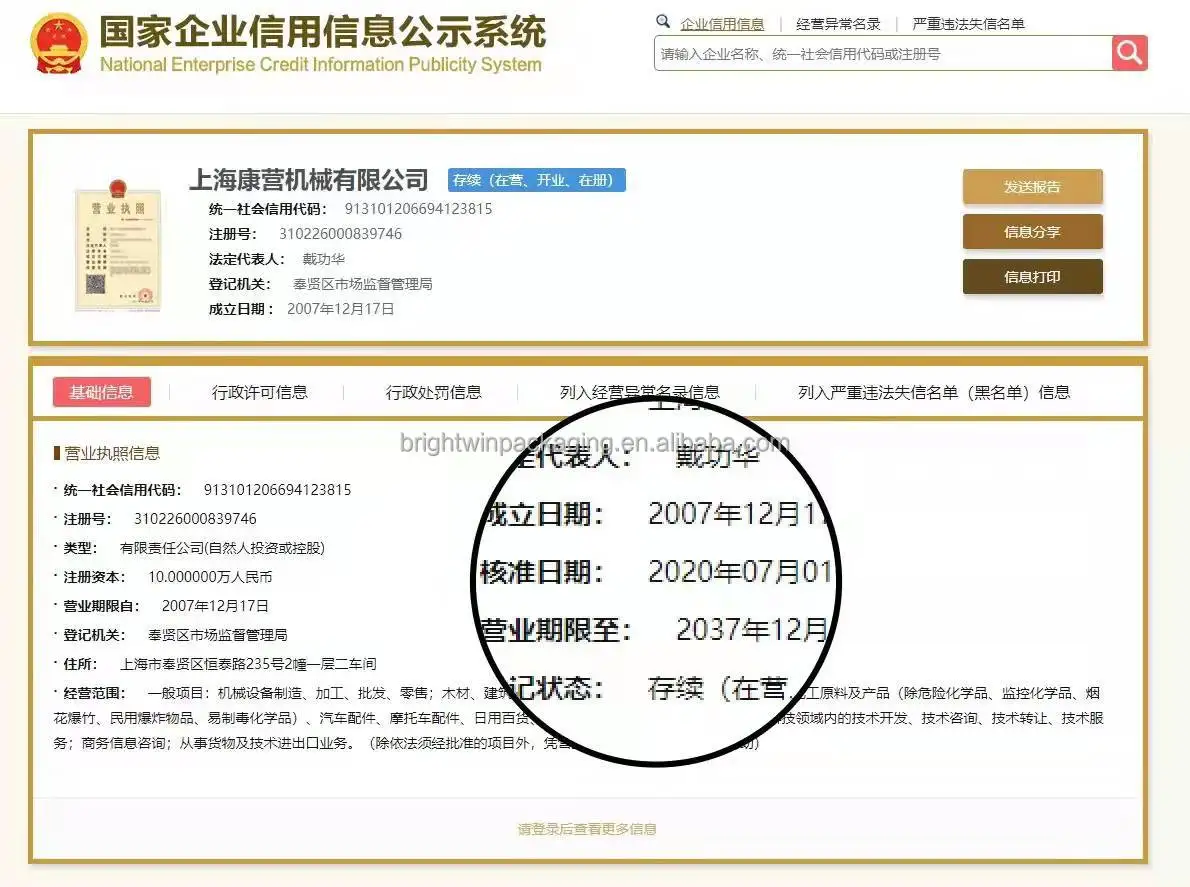
Task: Focus the enterprise name search input field
Action: (883, 54)
